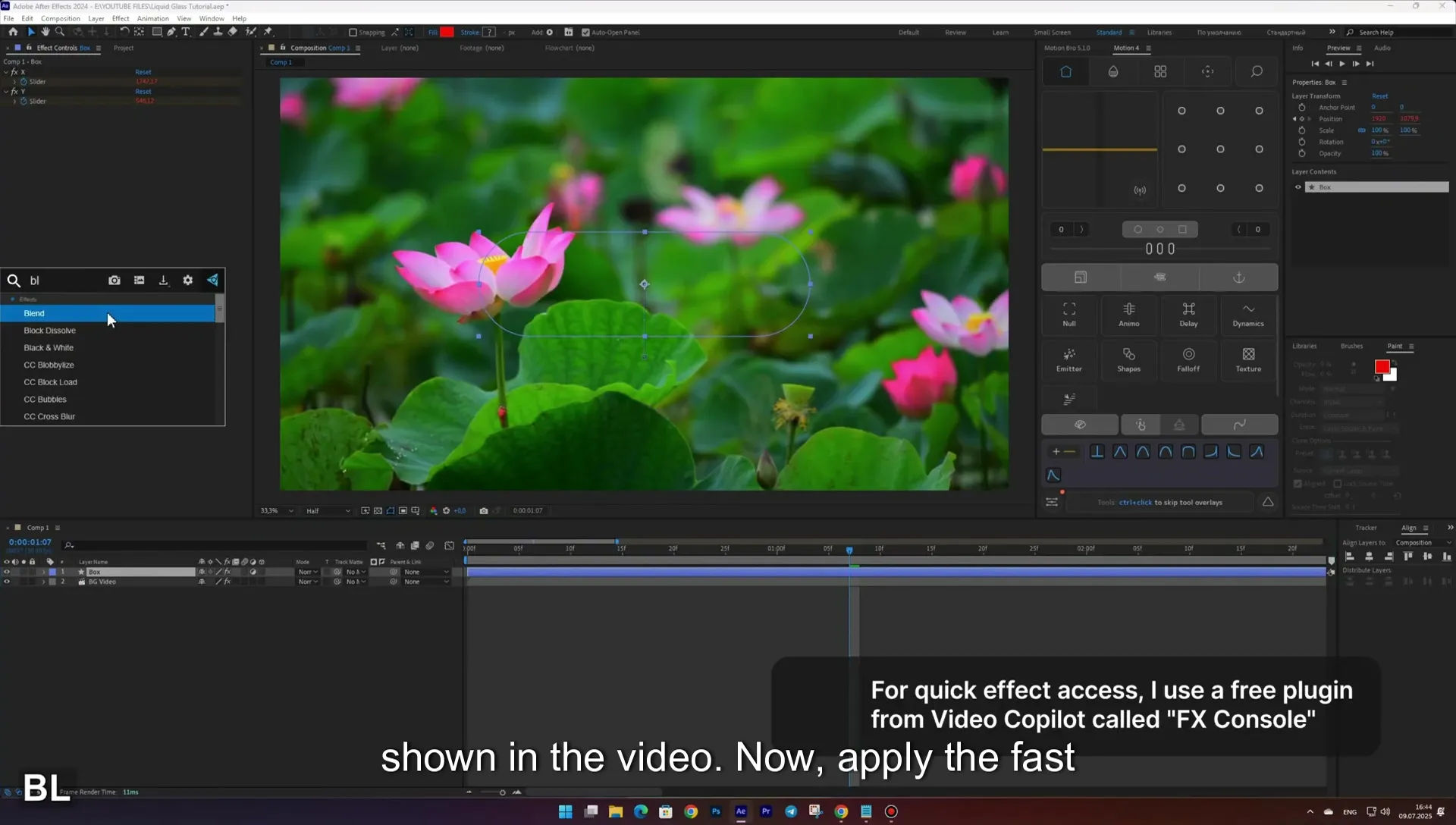Screen dimensions: 1456x825
Task: Select the Zoom tool in toolbar
Action: (x=60, y=32)
